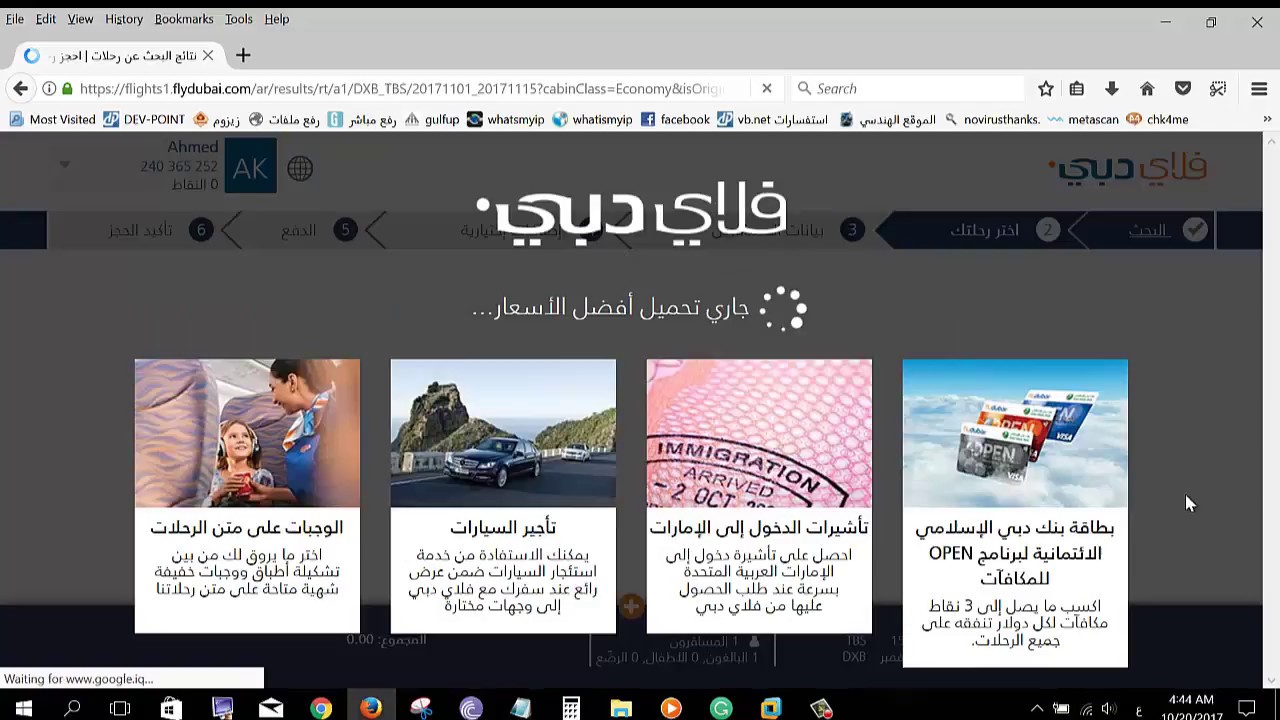Click the تأشيرات الدخول إلى الإمارات title
The width and height of the screenshot is (1280, 720).
click(759, 527)
